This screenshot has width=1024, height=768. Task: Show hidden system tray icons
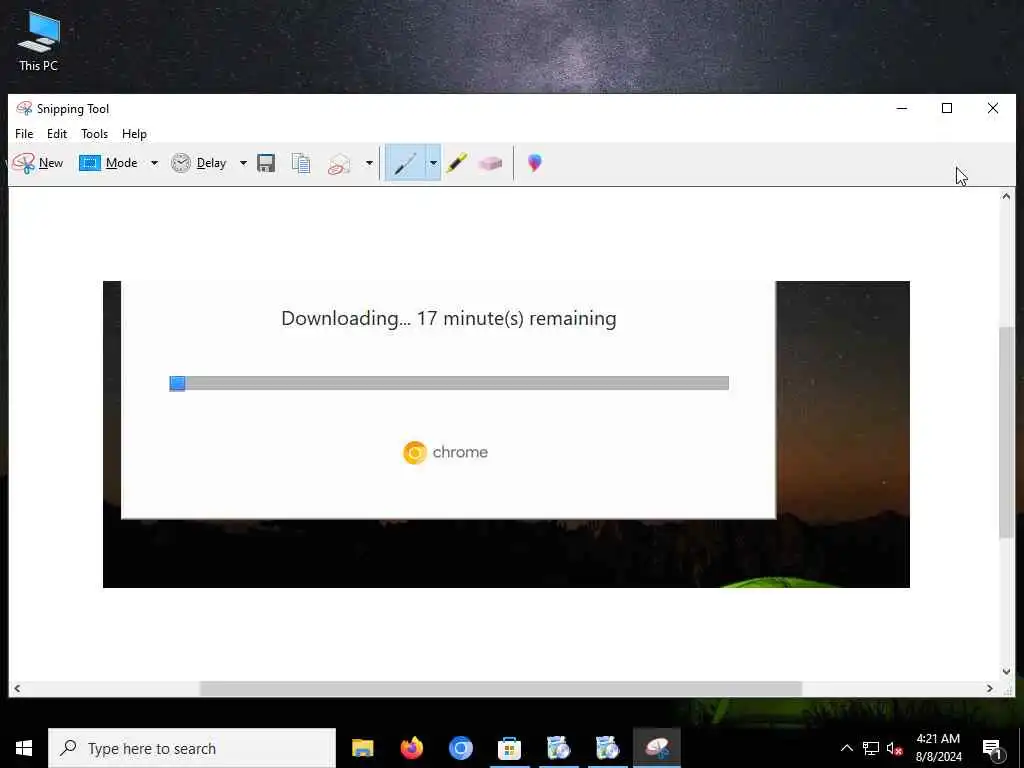pos(846,748)
